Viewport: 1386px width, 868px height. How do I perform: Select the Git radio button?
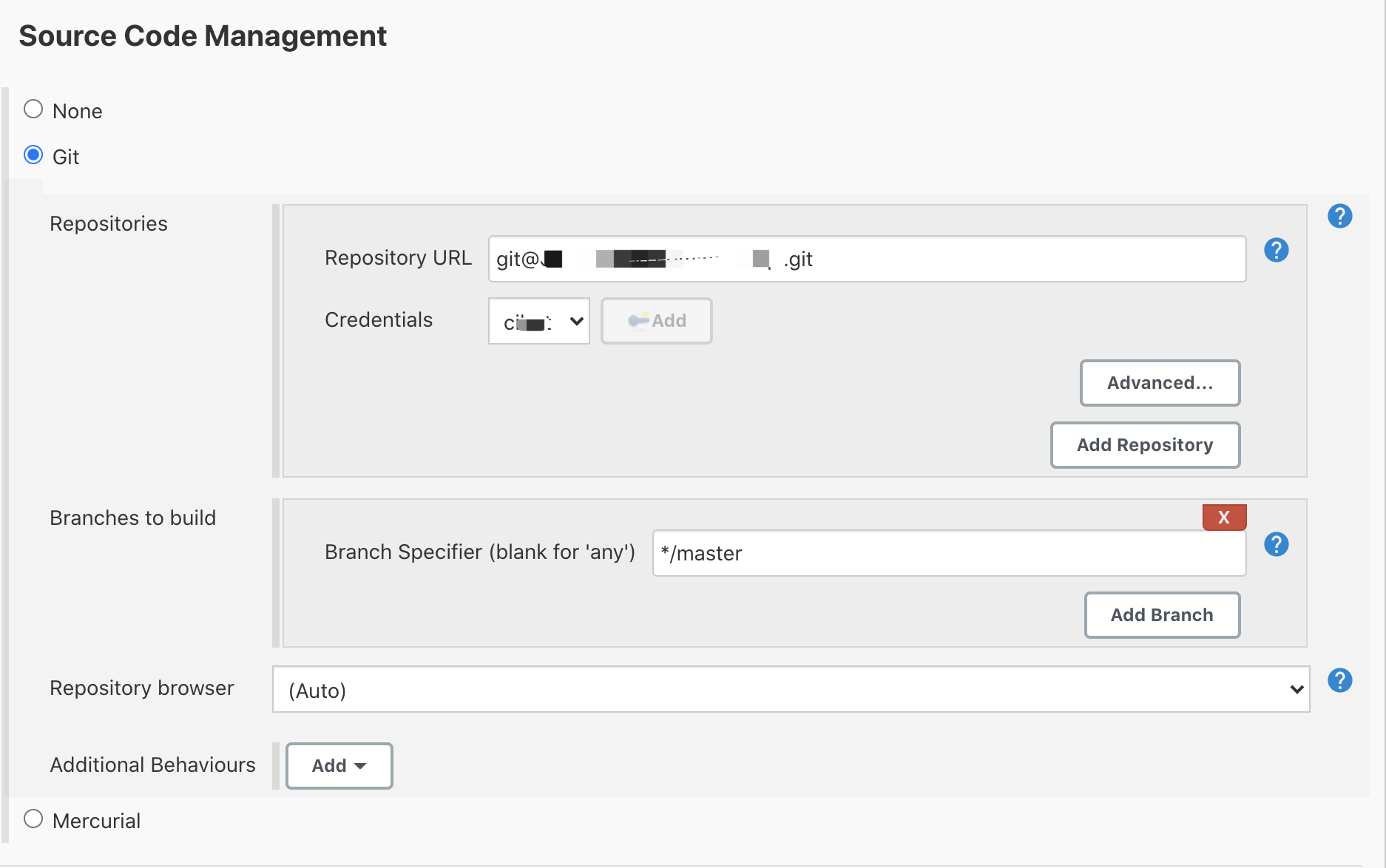(33, 155)
